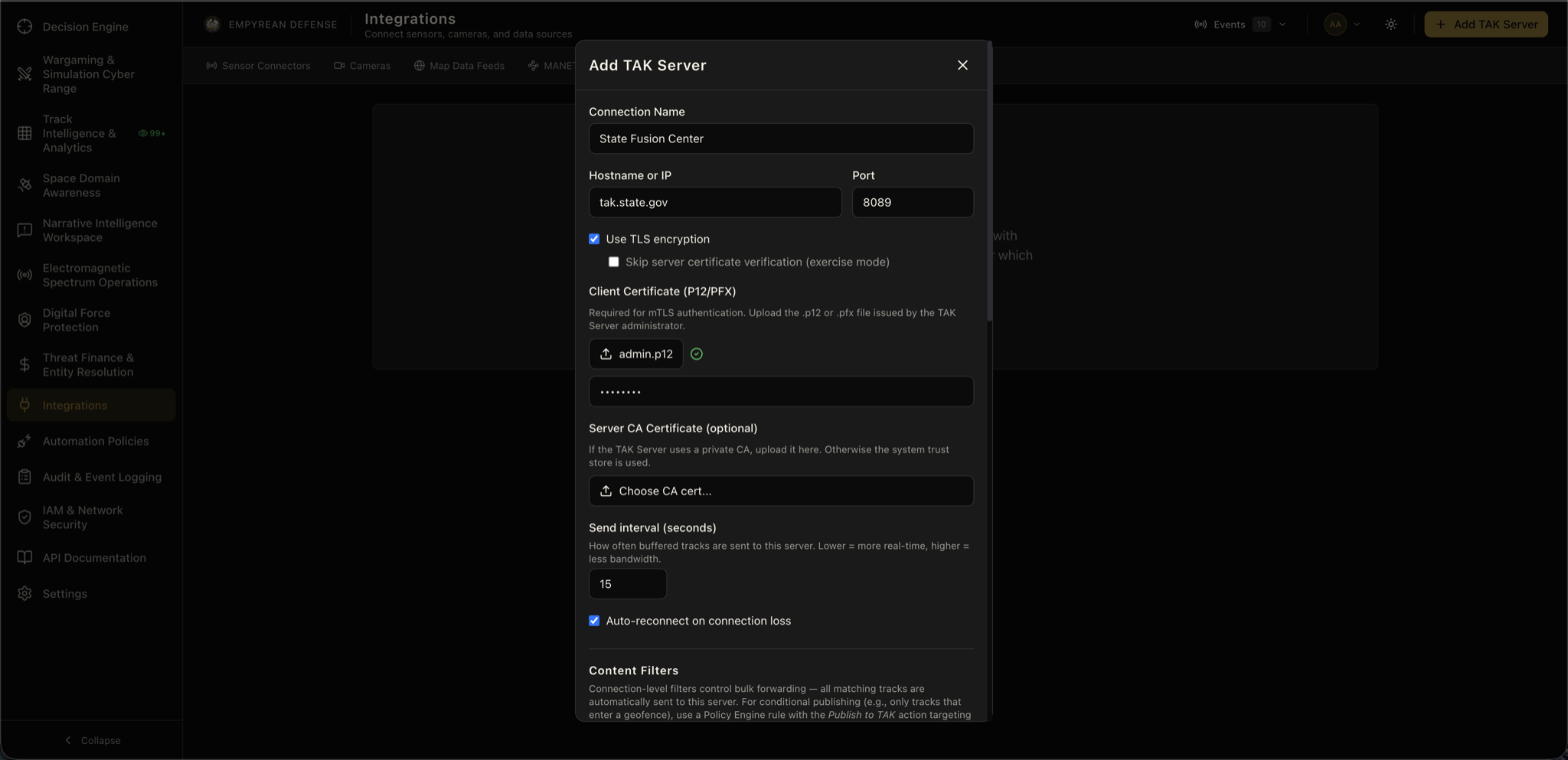Click the admin.p12 certificate upload button

pos(636,354)
